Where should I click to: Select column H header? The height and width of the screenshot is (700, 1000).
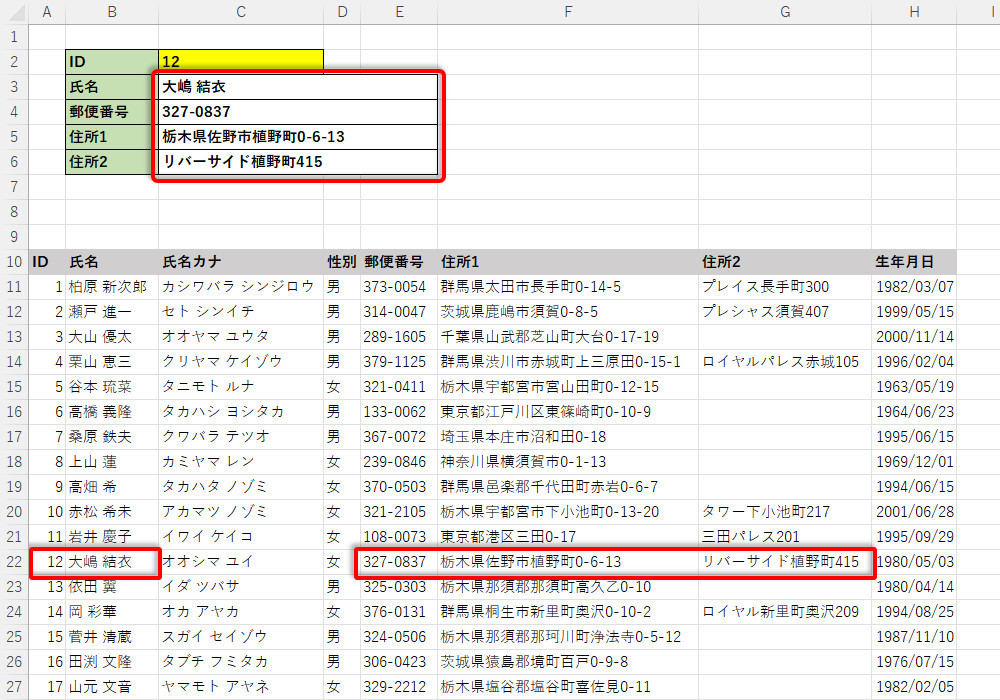click(x=914, y=12)
